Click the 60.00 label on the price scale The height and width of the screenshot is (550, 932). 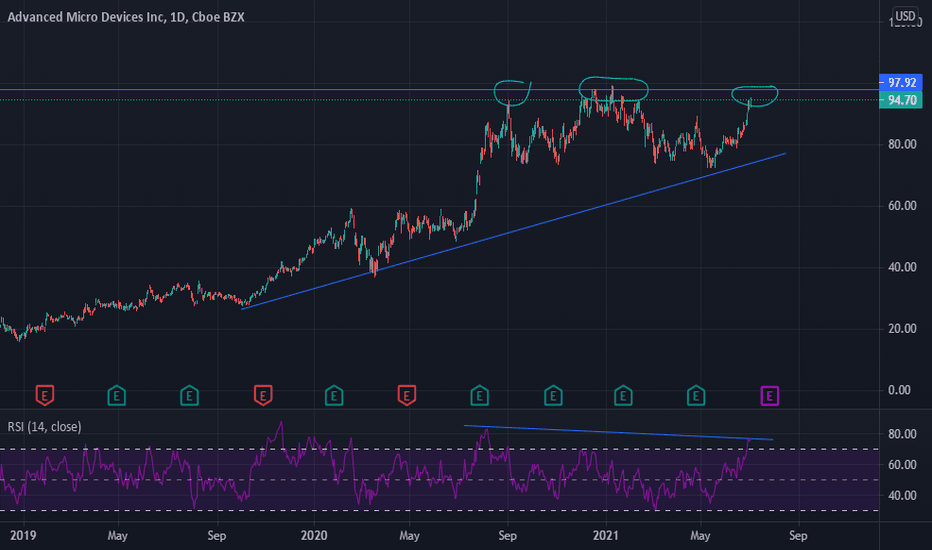click(902, 206)
